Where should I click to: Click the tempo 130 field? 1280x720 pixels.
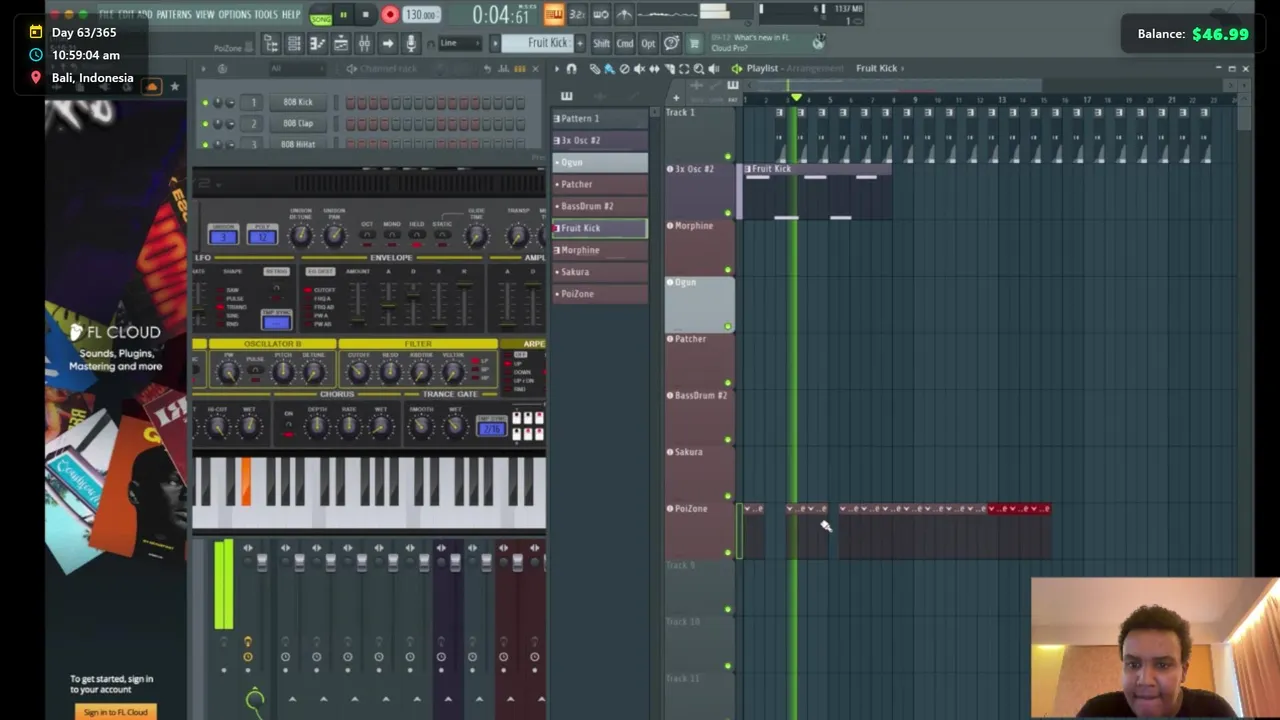click(420, 14)
